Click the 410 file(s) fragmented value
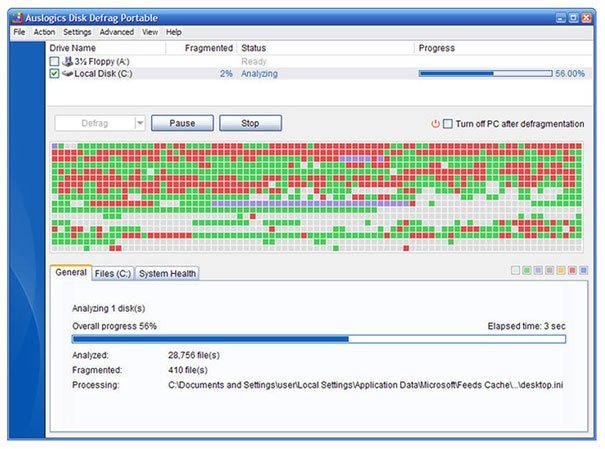Screen dimensions: 605x449 [188, 370]
